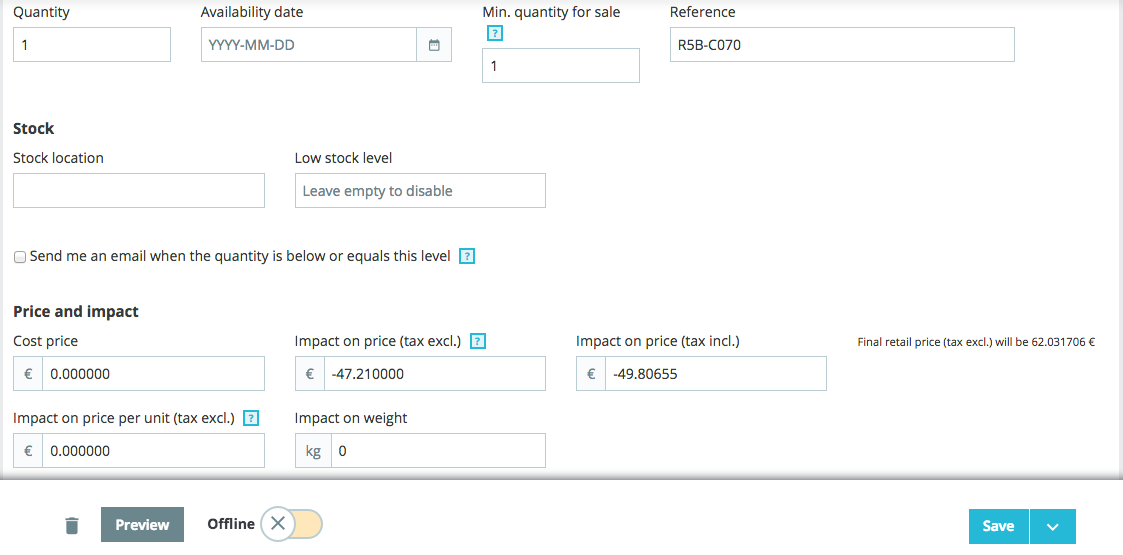The height and width of the screenshot is (555, 1123).
Task: Click help icon for min. quantity for sale
Action: [494, 33]
